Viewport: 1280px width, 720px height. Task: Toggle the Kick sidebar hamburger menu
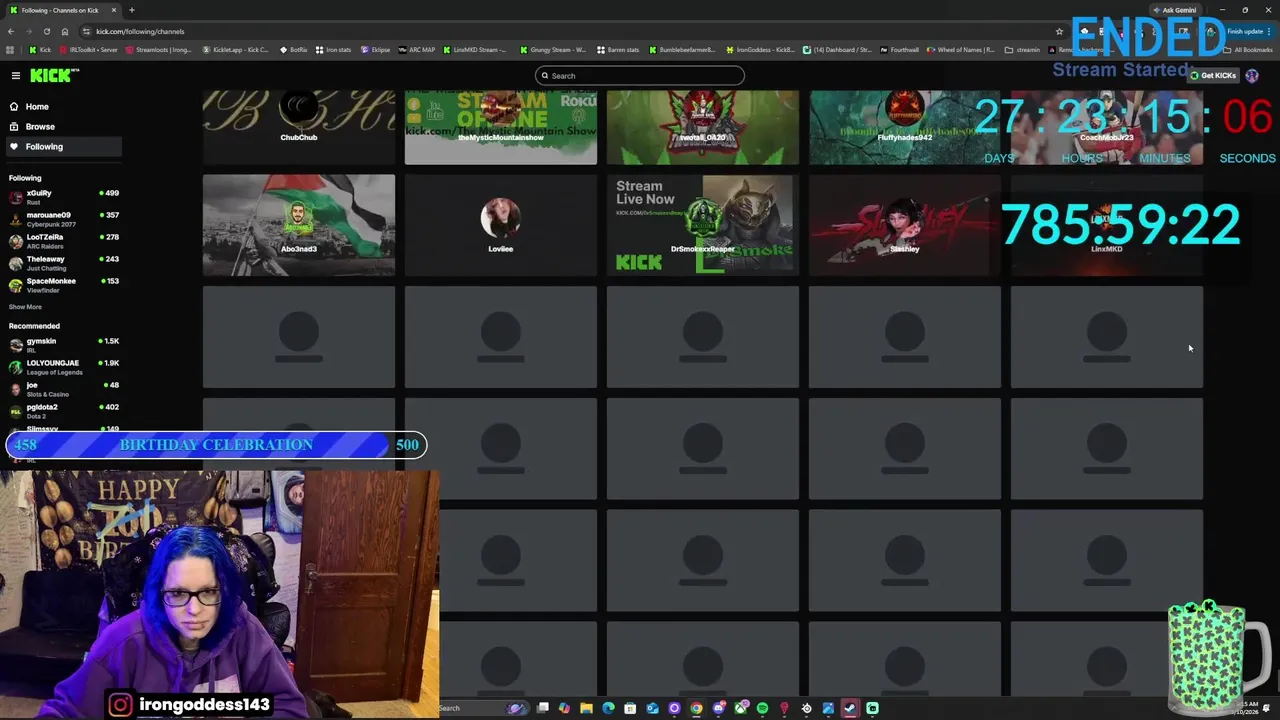tap(16, 75)
